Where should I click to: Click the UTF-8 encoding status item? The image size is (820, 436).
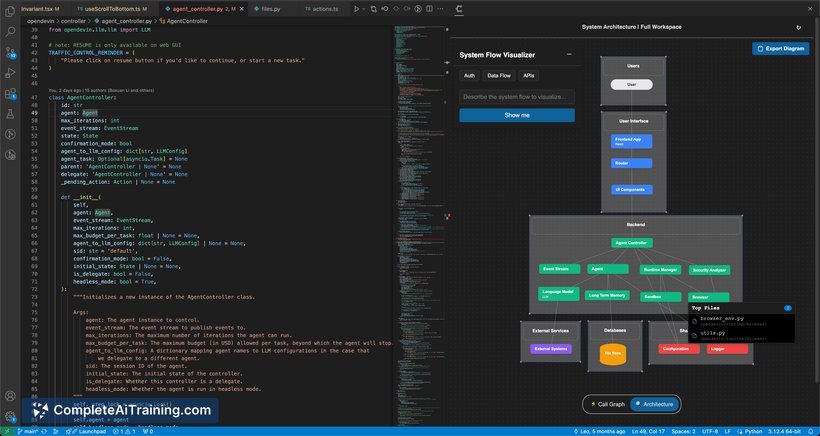(710, 431)
